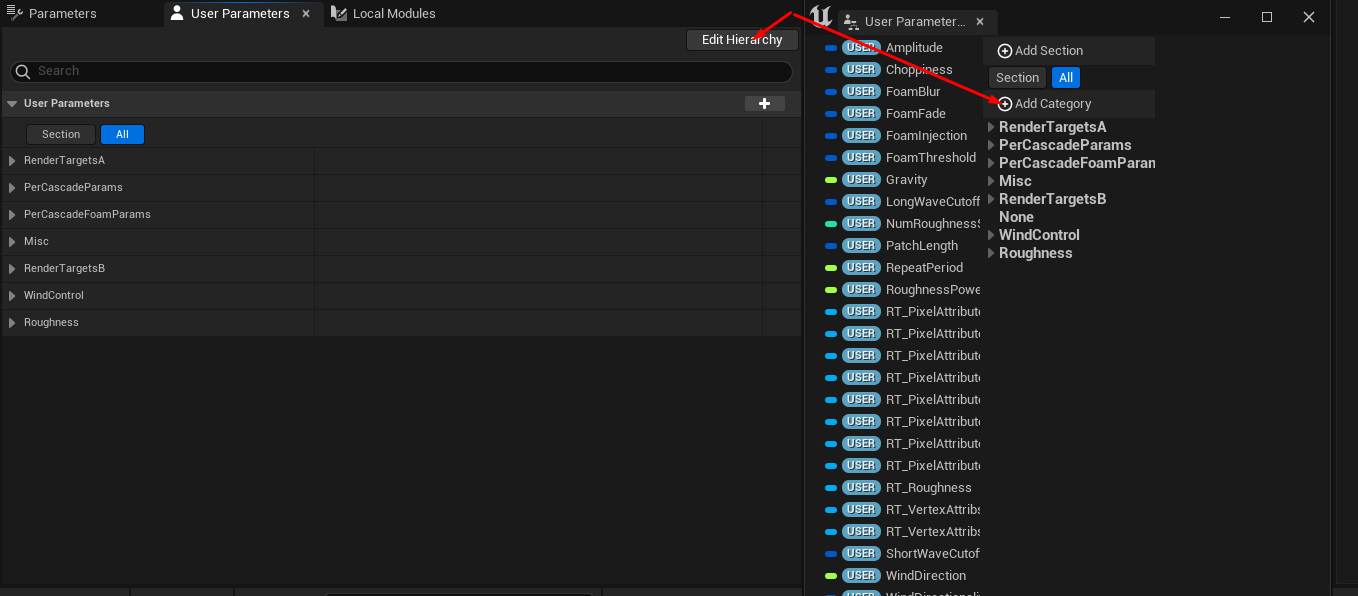Enable All filter in hierarchy editor
Viewport: 1358px width, 596px height.
point(1066,78)
